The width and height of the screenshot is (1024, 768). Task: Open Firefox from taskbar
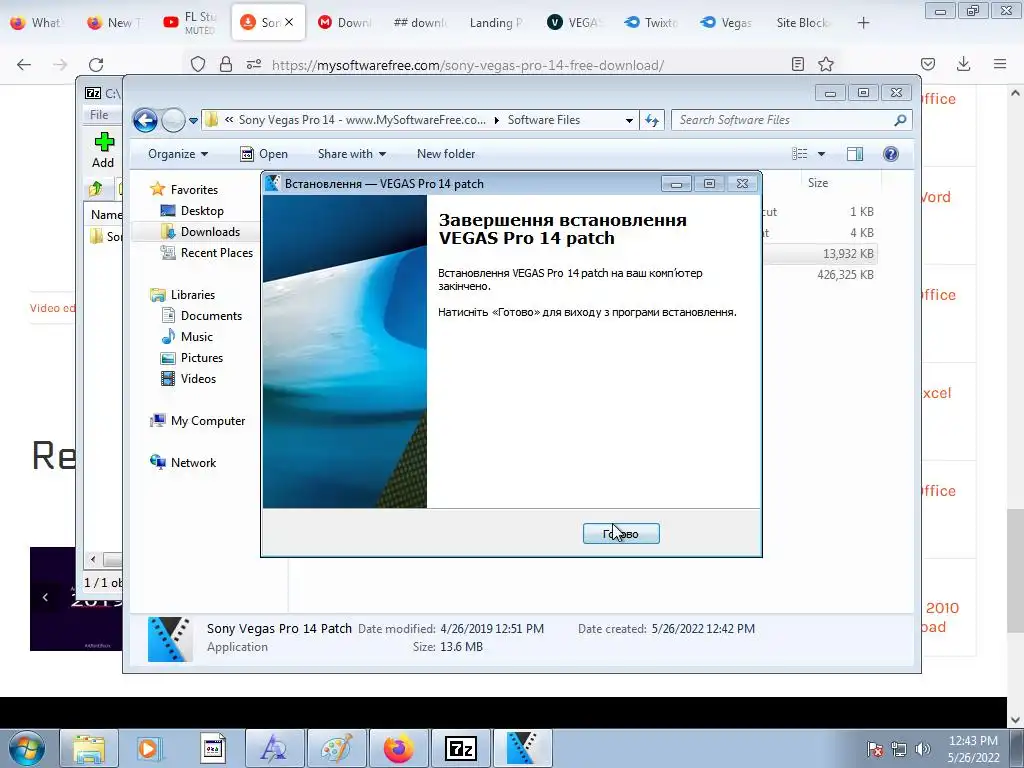[398, 748]
